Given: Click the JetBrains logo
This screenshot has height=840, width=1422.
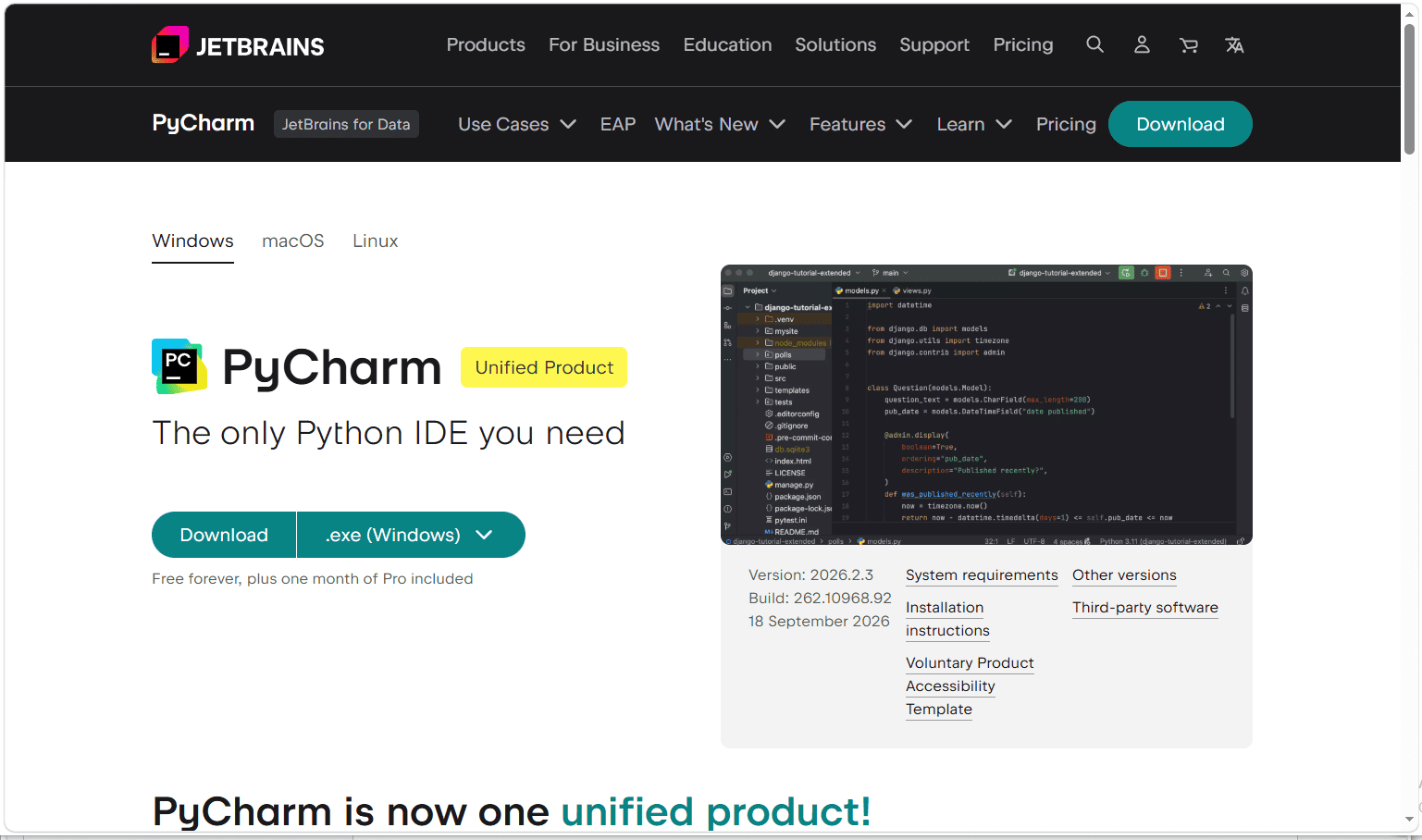Looking at the screenshot, I should [x=238, y=45].
